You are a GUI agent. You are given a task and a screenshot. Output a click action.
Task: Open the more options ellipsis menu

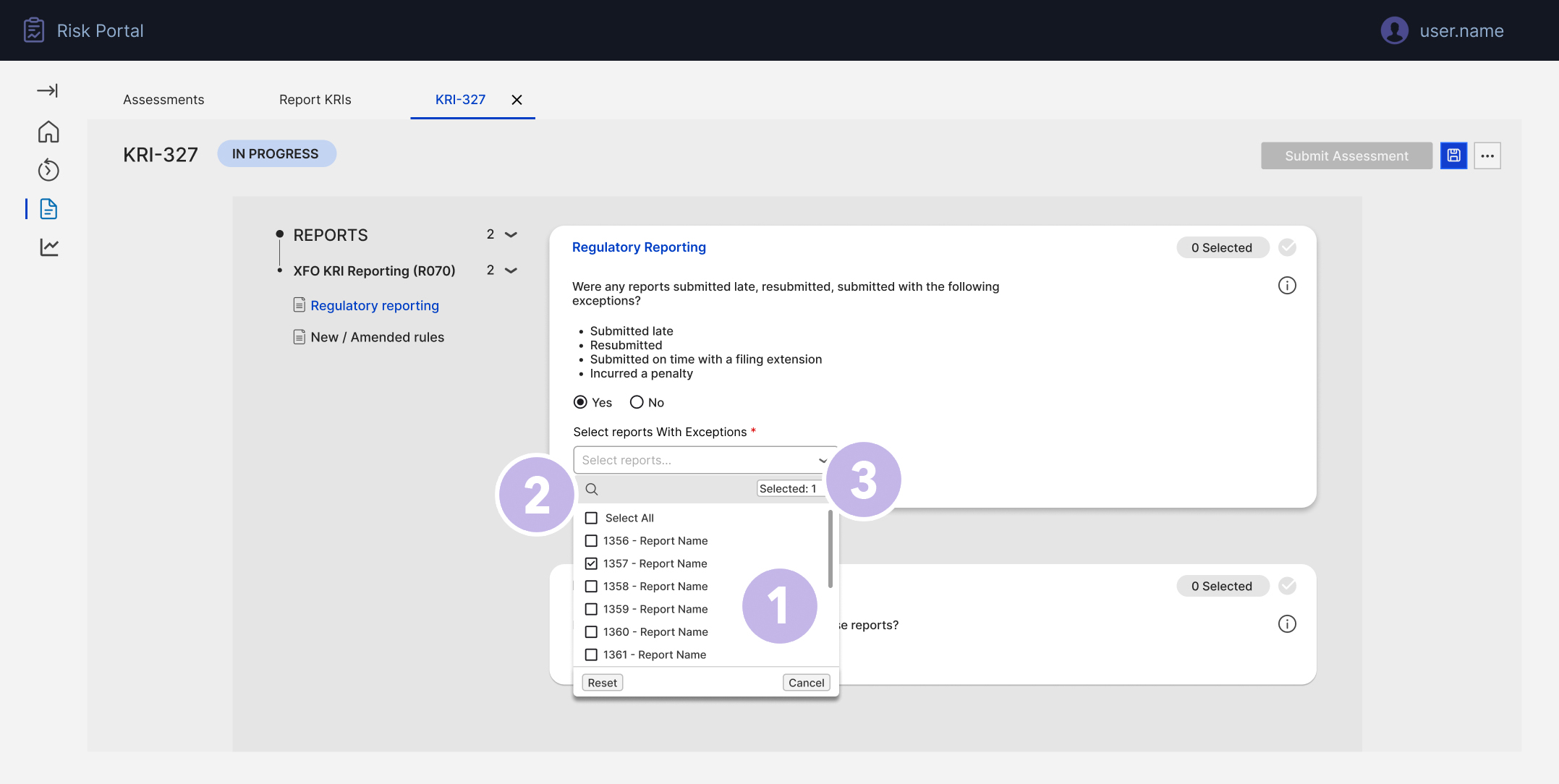click(1487, 155)
